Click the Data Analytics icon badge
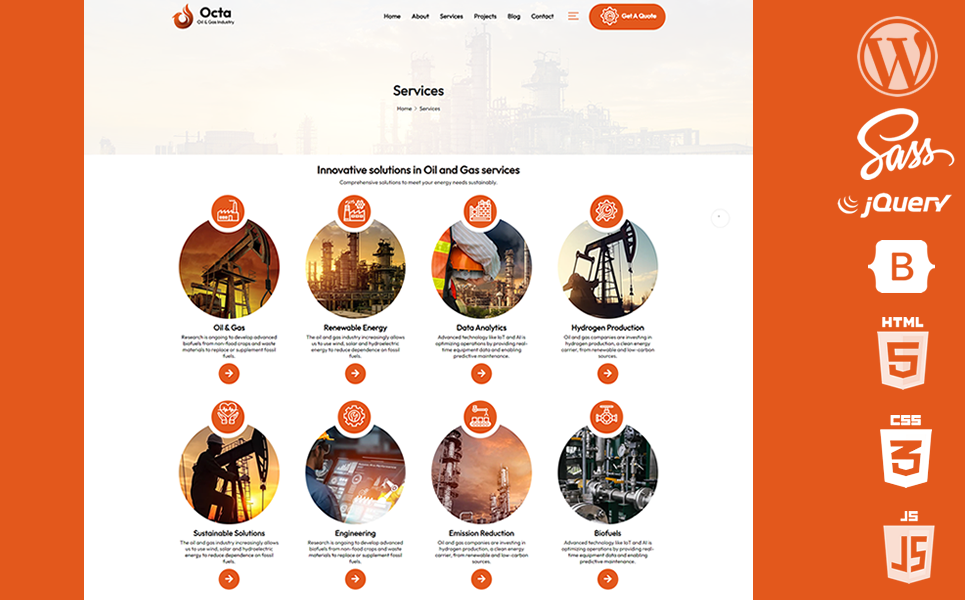Viewport: 965px width, 600px height. click(481, 211)
